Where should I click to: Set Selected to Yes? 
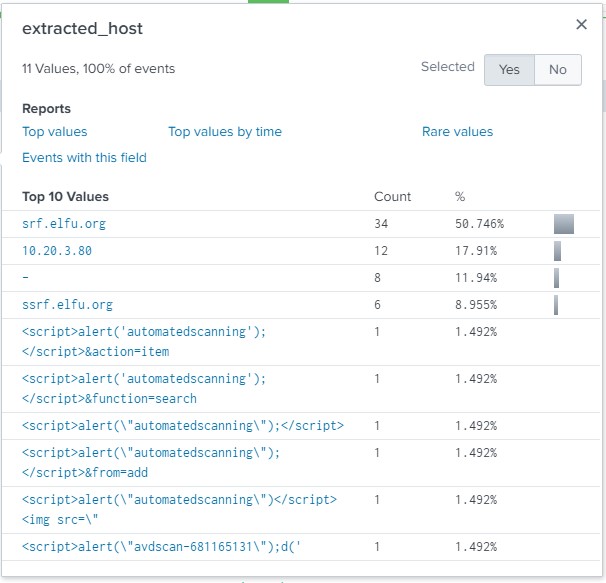509,69
